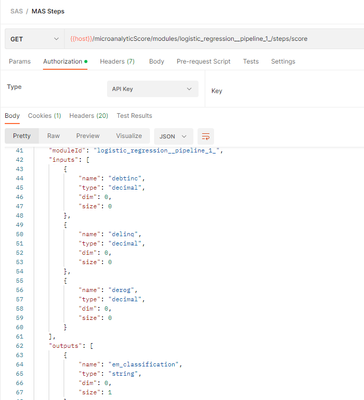364x400 pixels.
Task: Click the "decimal" type on line 51
Action: (x=125, y=243)
